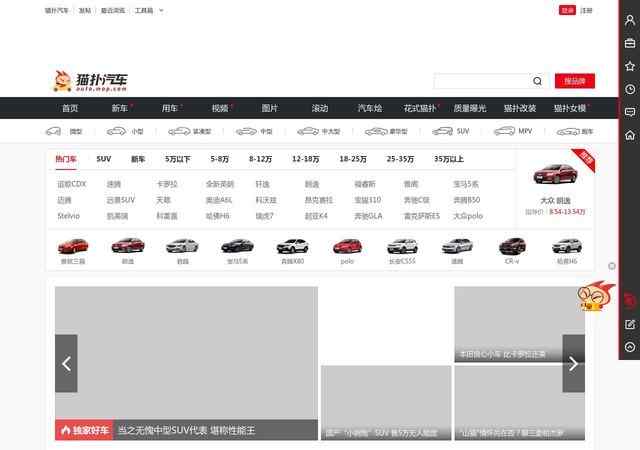Viewport: 640px width, 450px height.
Task: Click the star favorites sidebar icon
Action: [629, 66]
